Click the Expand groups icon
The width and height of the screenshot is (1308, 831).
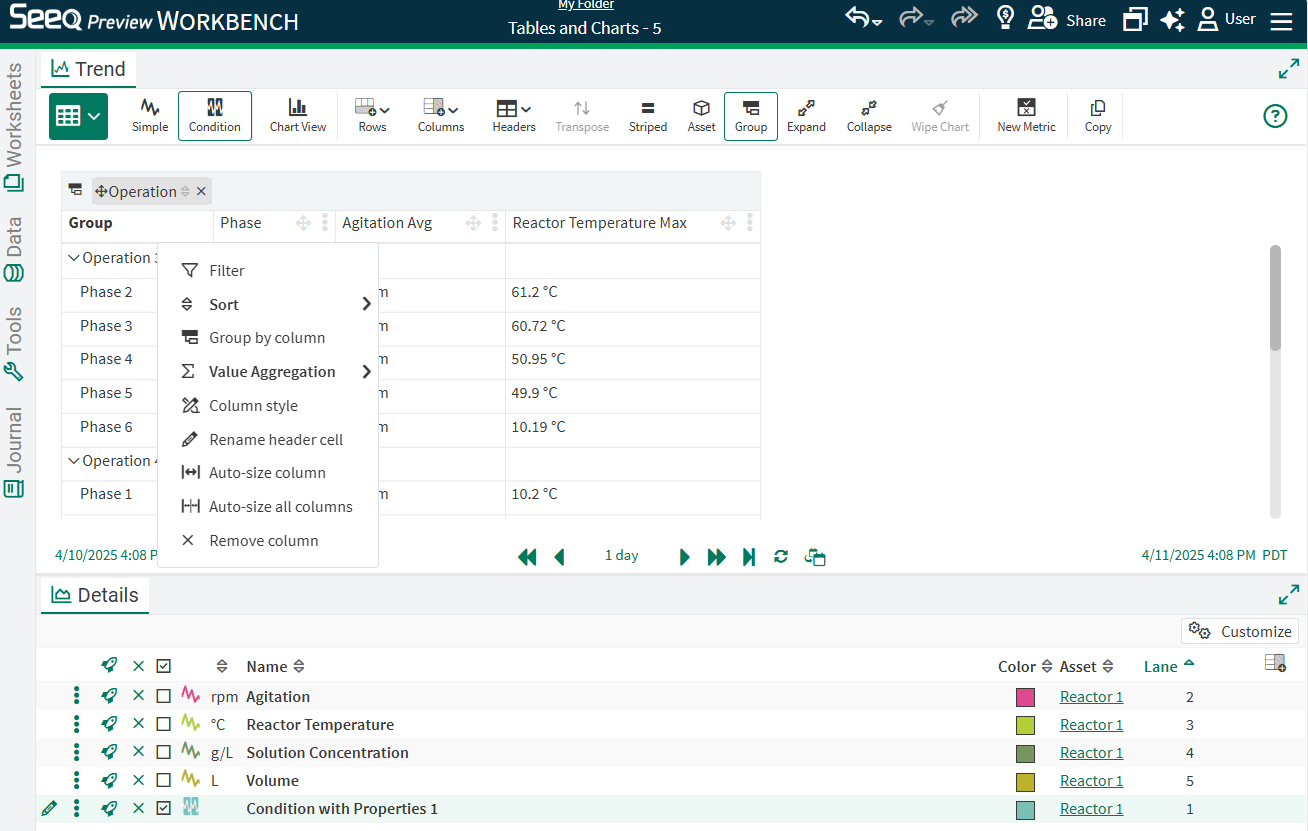pos(806,115)
